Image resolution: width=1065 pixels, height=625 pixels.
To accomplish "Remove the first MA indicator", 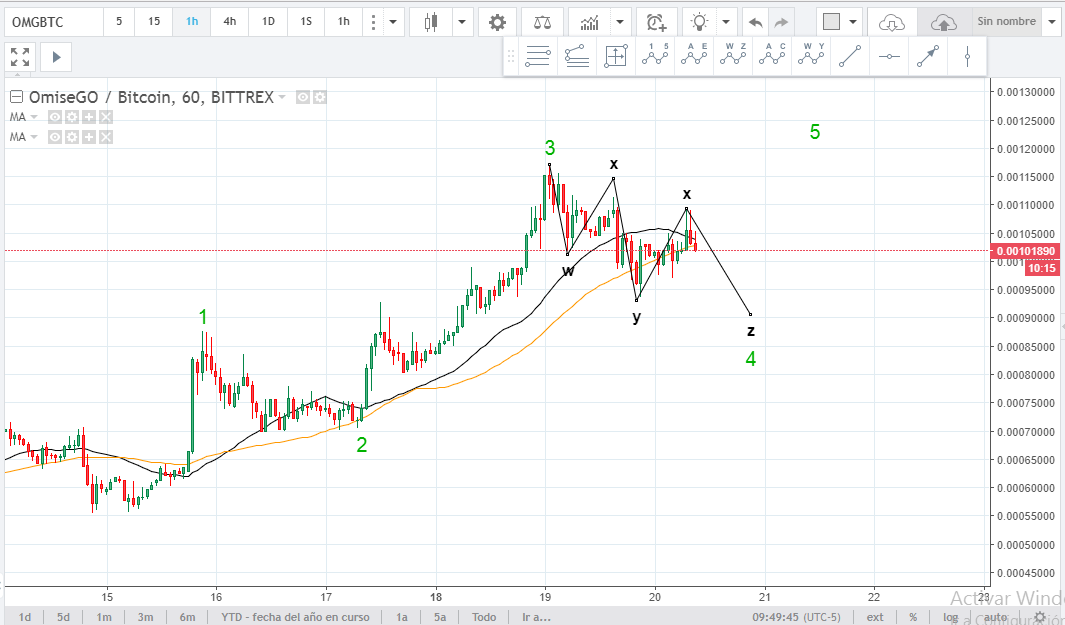I will [x=105, y=117].
